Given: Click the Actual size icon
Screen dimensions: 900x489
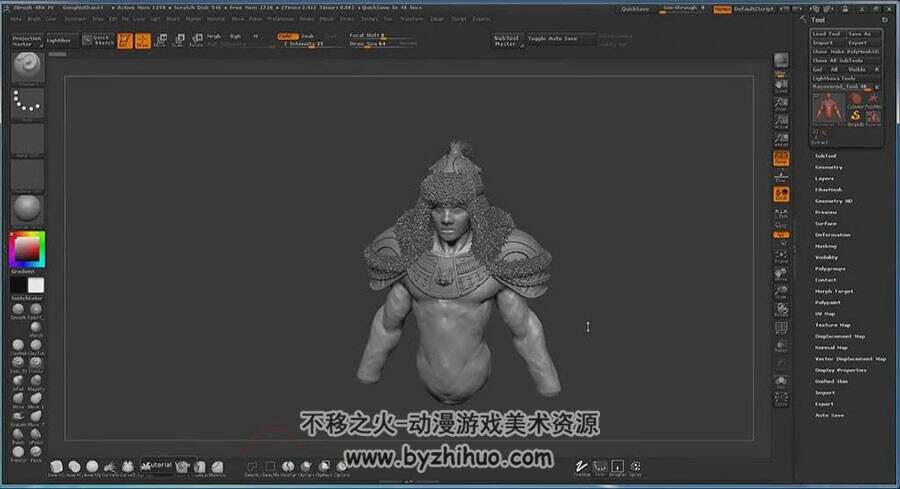Looking at the screenshot, I should click(781, 122).
